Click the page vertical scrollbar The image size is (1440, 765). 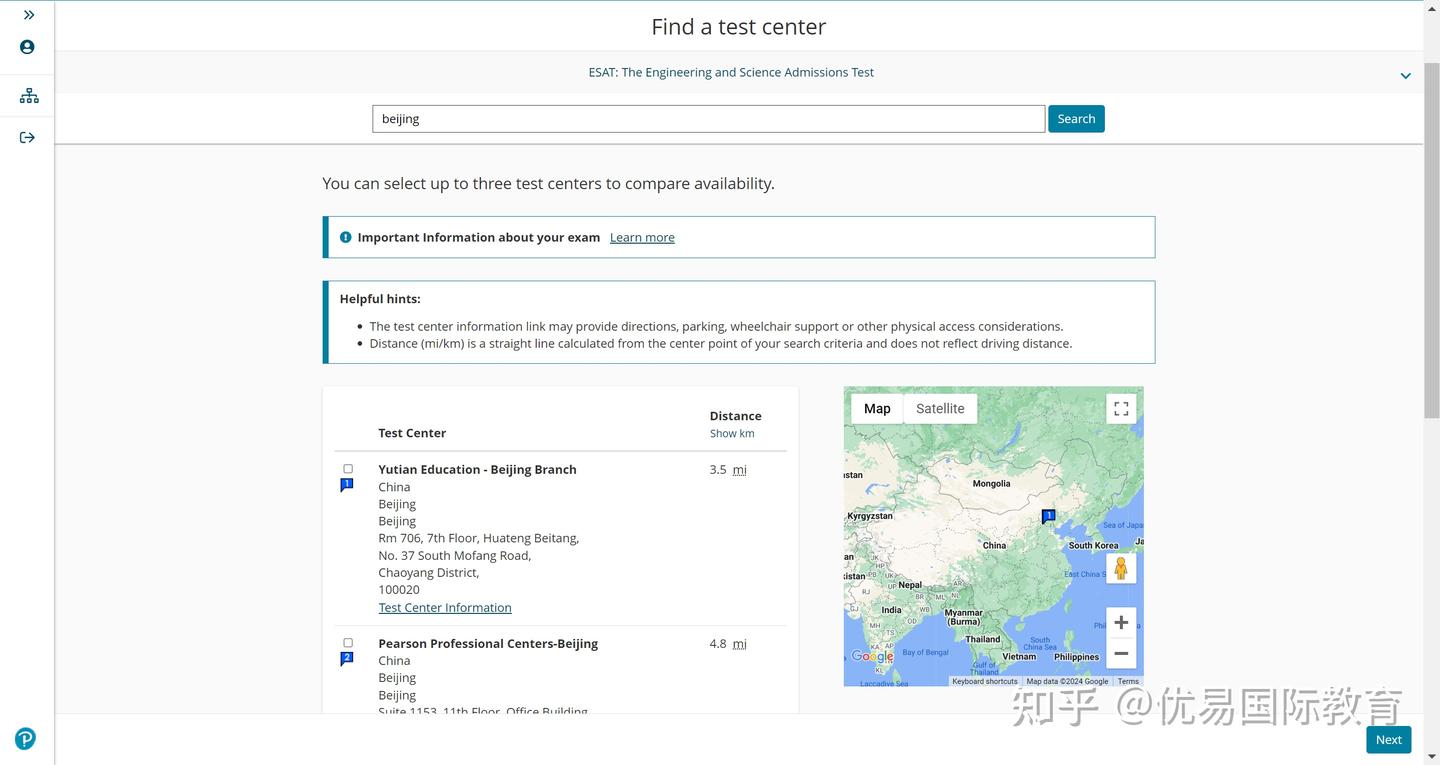(1432, 240)
